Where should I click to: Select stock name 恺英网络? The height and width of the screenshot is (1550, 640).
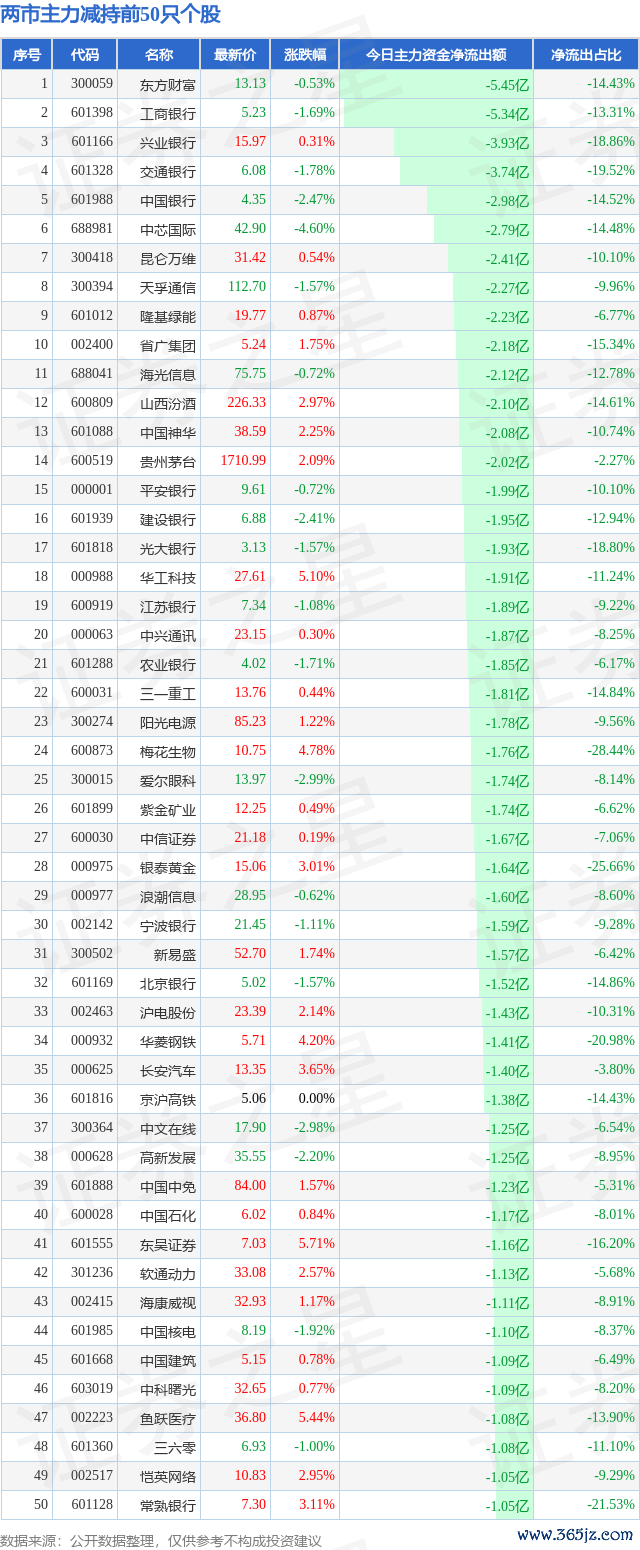(168, 1477)
